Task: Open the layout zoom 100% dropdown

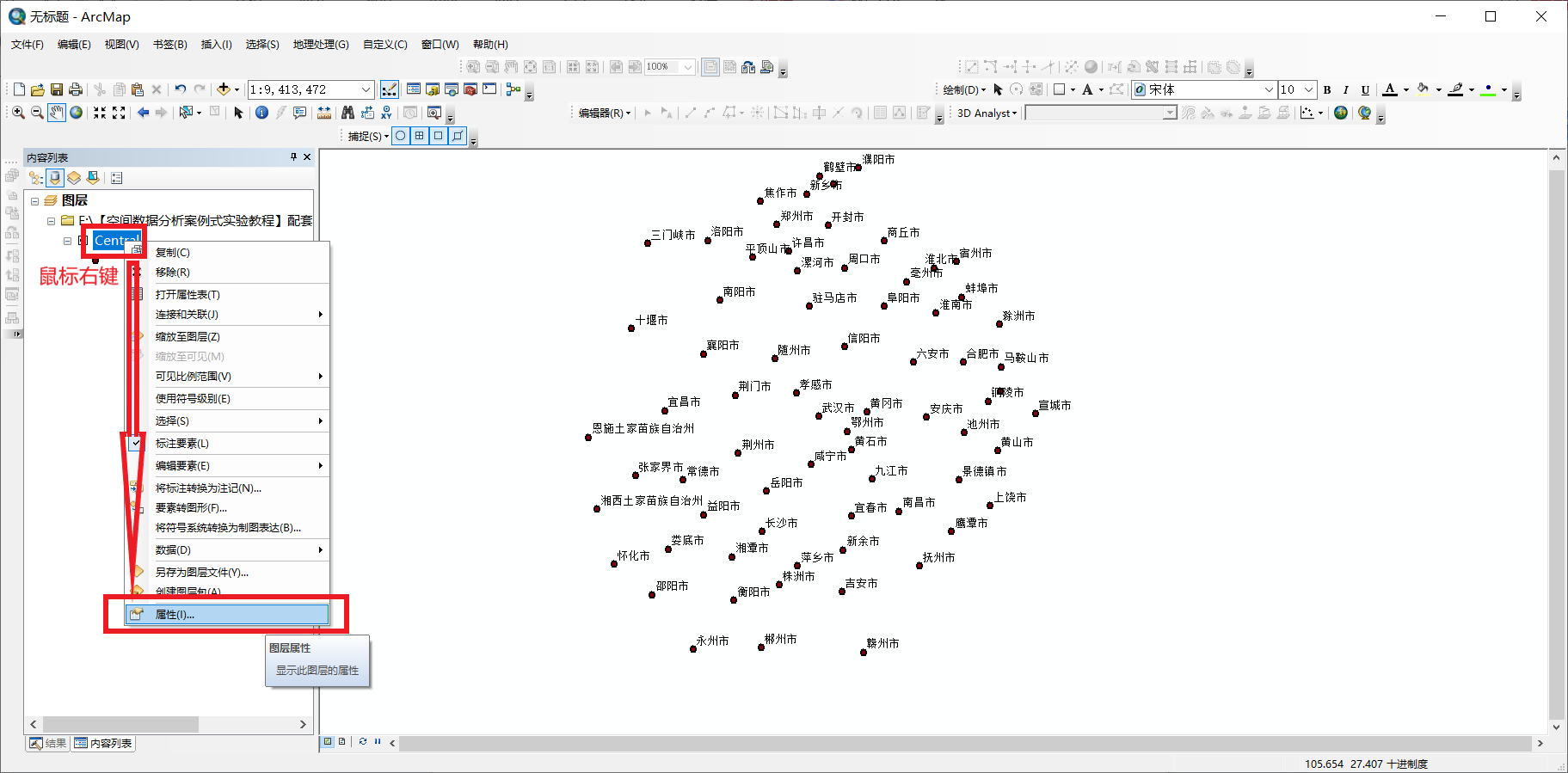Action: coord(688,67)
